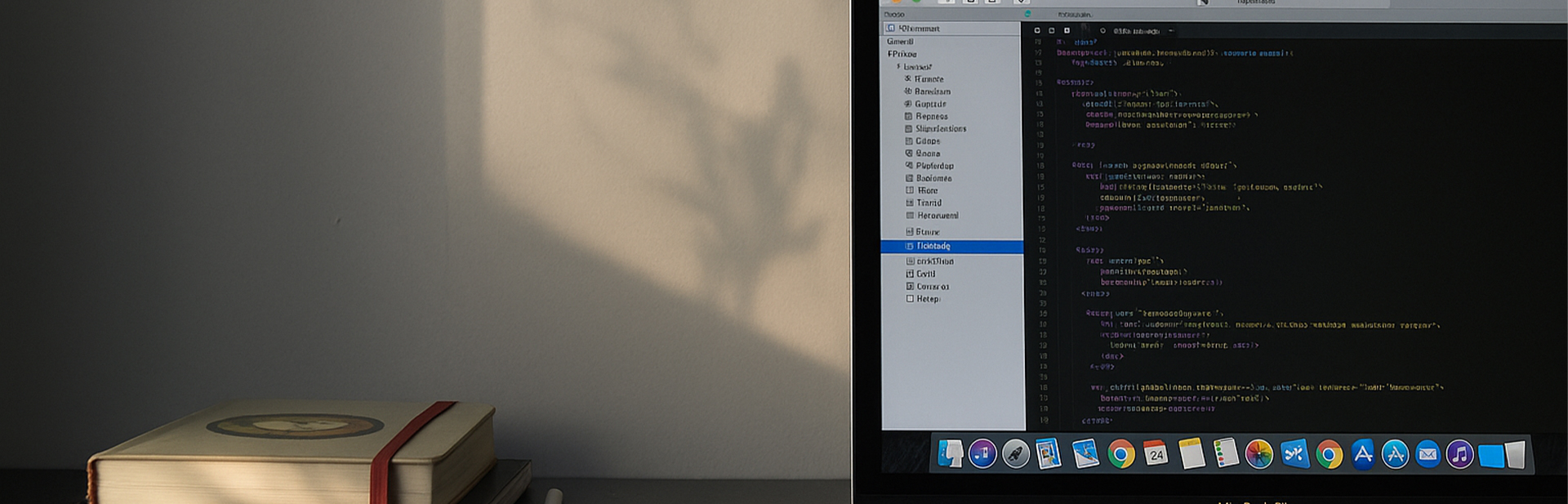The image size is (1568, 504).
Task: Select the Sliqurlentions item in sidebar
Action: (940, 129)
